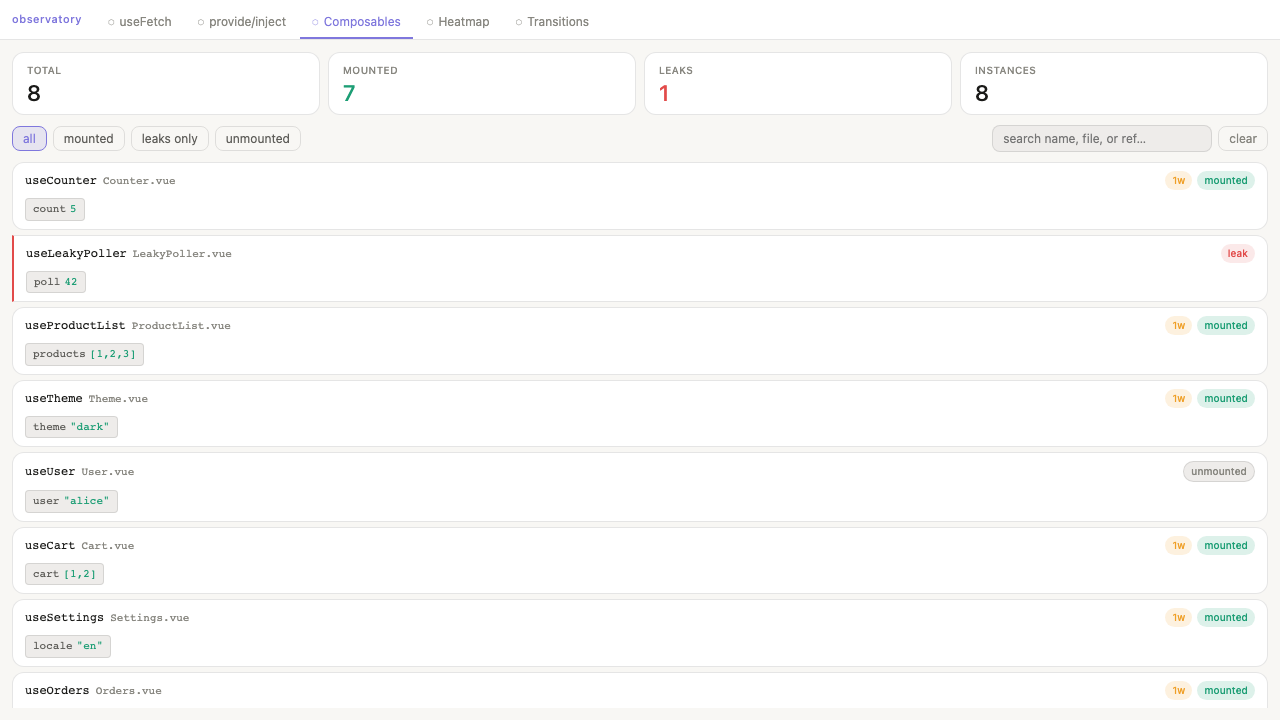
Task: Click inside the search field
Action: (1101, 138)
